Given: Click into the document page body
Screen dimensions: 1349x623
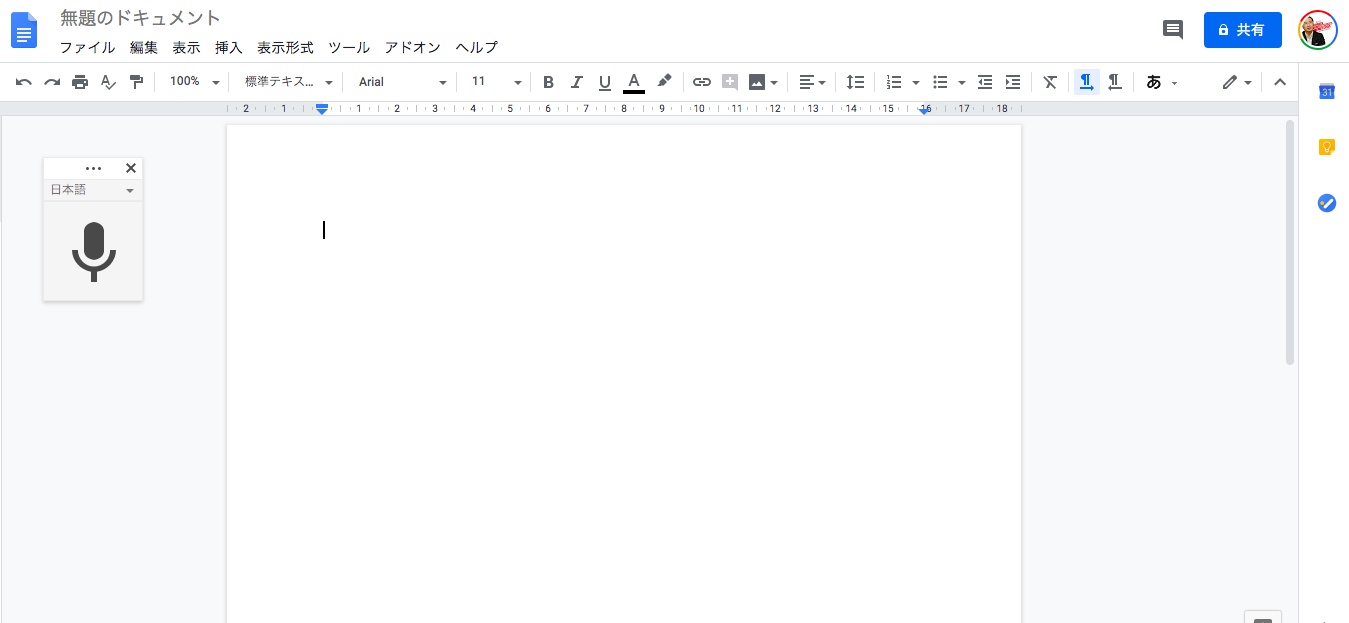Looking at the screenshot, I should coord(624,373).
